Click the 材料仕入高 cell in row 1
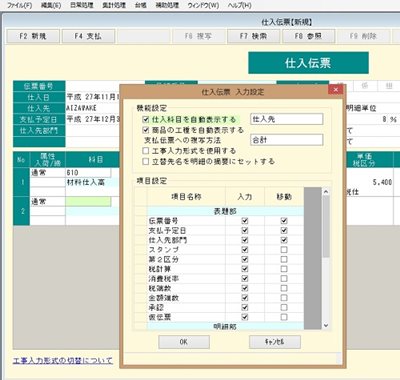The height and width of the screenshot is (380, 400). pos(92,182)
